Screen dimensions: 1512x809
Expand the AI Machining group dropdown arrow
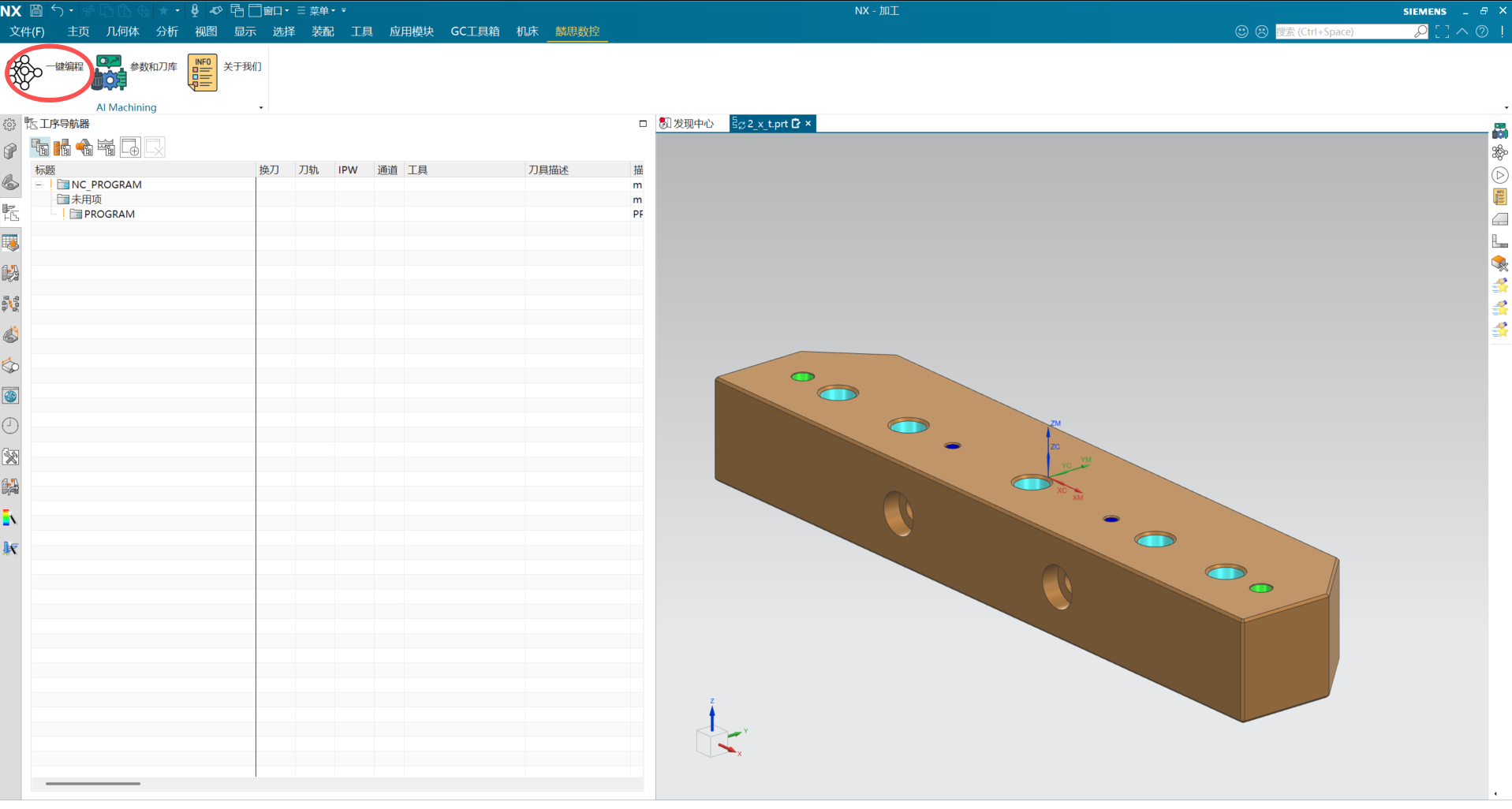(261, 108)
